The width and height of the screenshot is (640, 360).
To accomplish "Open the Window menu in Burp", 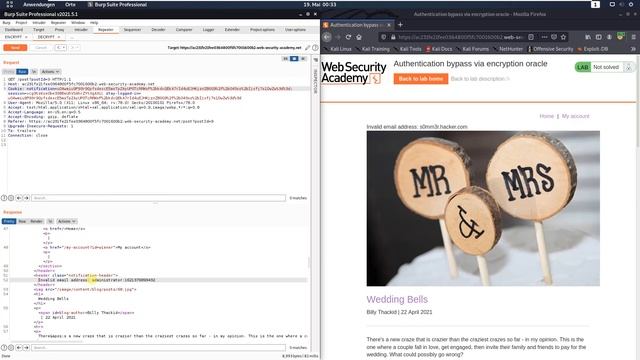I will tap(78, 23).
